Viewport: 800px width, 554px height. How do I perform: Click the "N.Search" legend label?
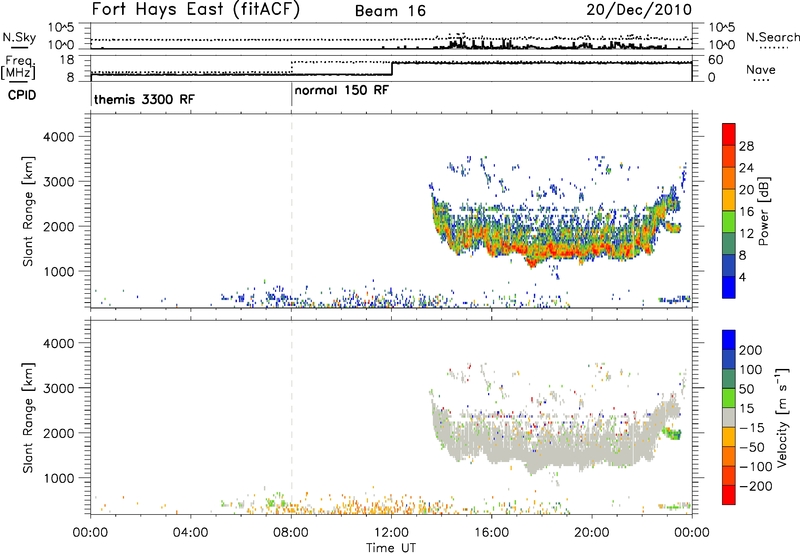coord(772,37)
